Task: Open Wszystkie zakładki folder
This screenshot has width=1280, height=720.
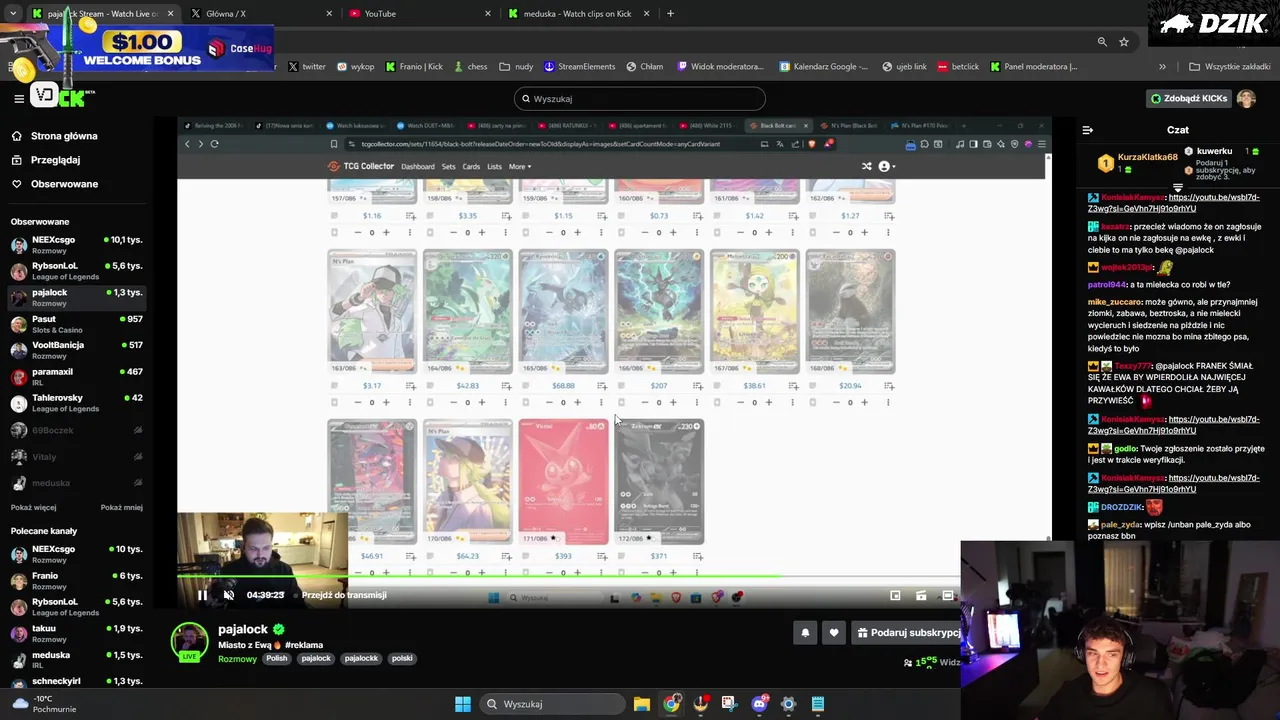Action: pyautogui.click(x=1229, y=67)
